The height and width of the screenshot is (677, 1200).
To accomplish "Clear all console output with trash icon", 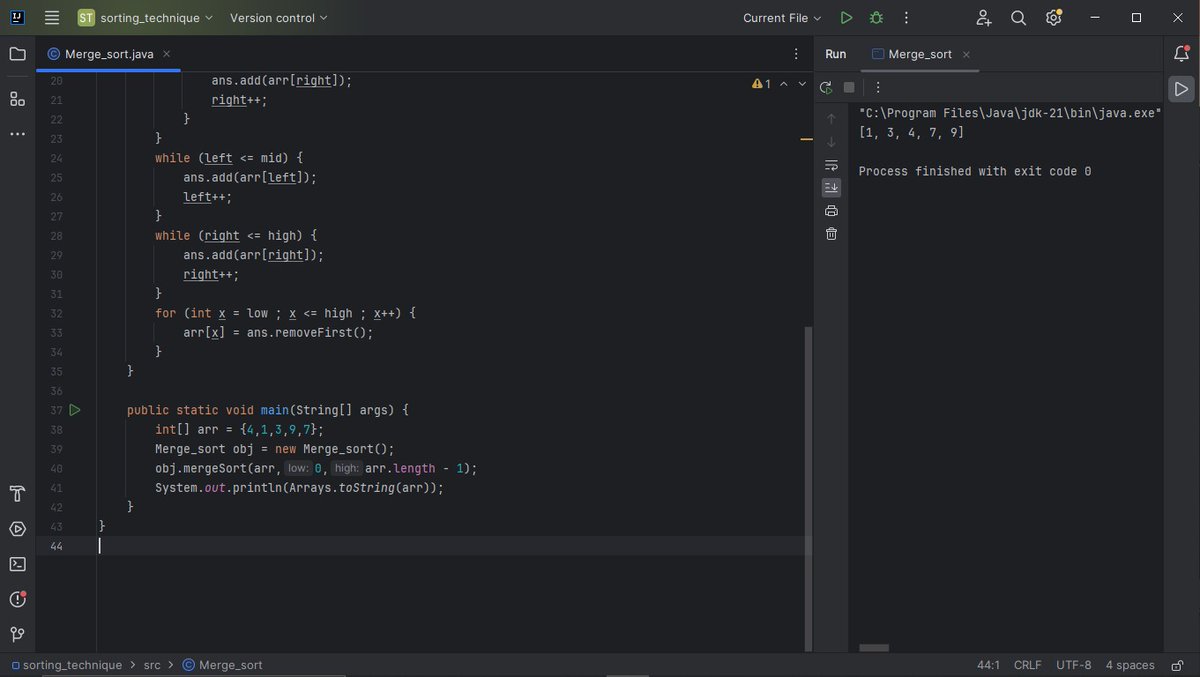I will tap(831, 233).
